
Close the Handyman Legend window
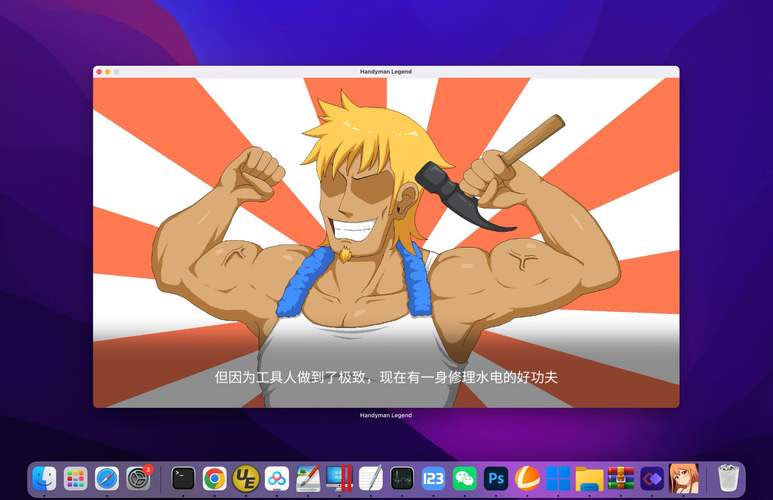click(x=99, y=72)
